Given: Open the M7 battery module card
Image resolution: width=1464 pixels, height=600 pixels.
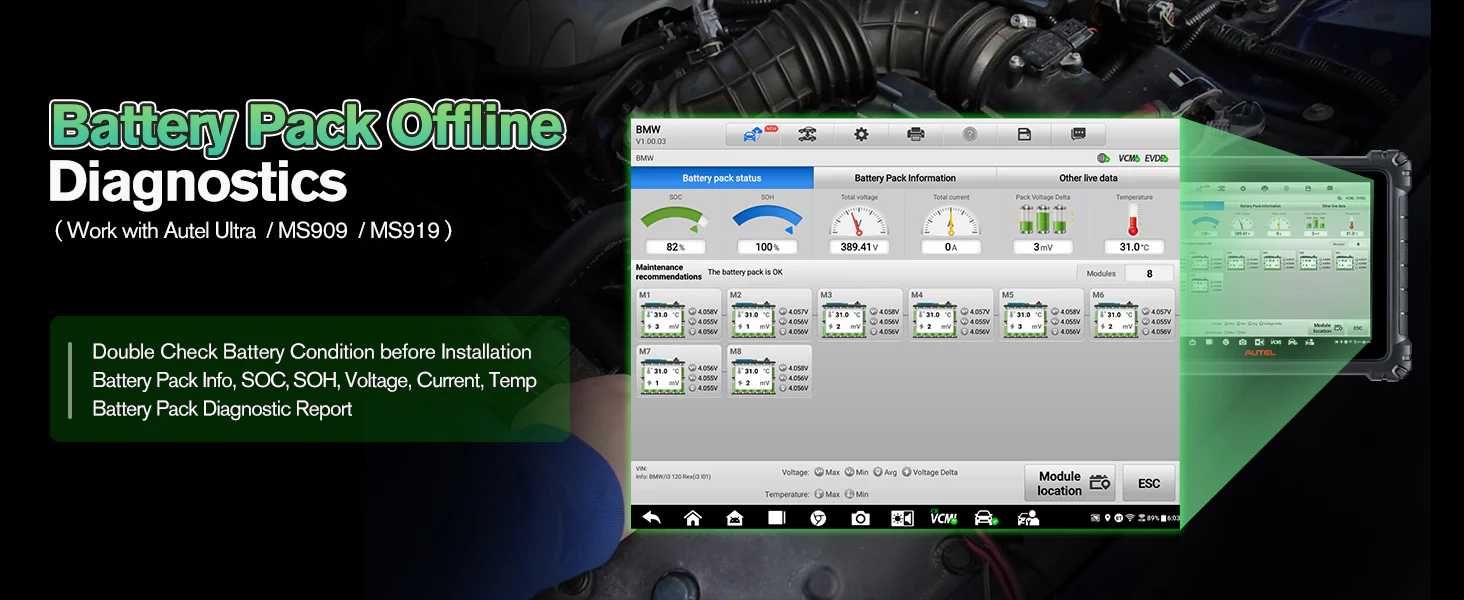Looking at the screenshot, I should click(x=679, y=371).
